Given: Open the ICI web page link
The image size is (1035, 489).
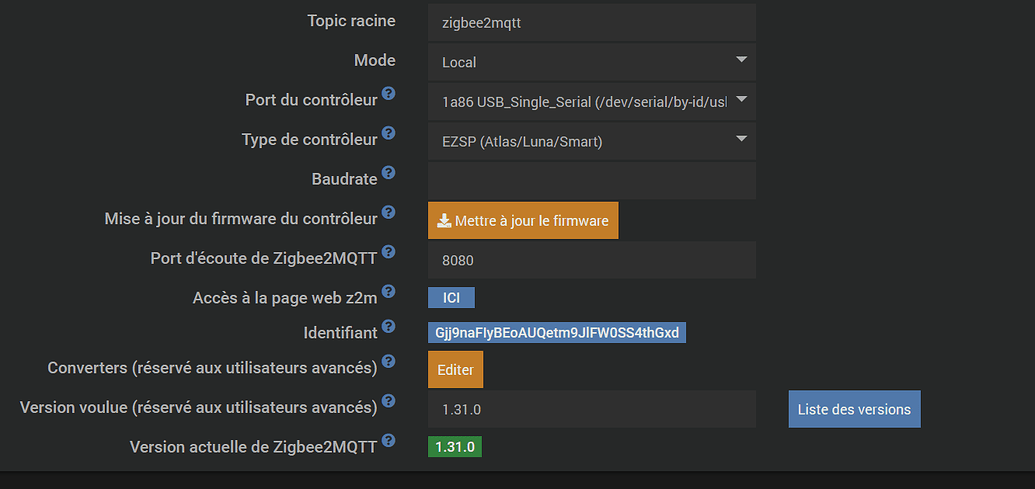Looking at the screenshot, I should pos(451,298).
